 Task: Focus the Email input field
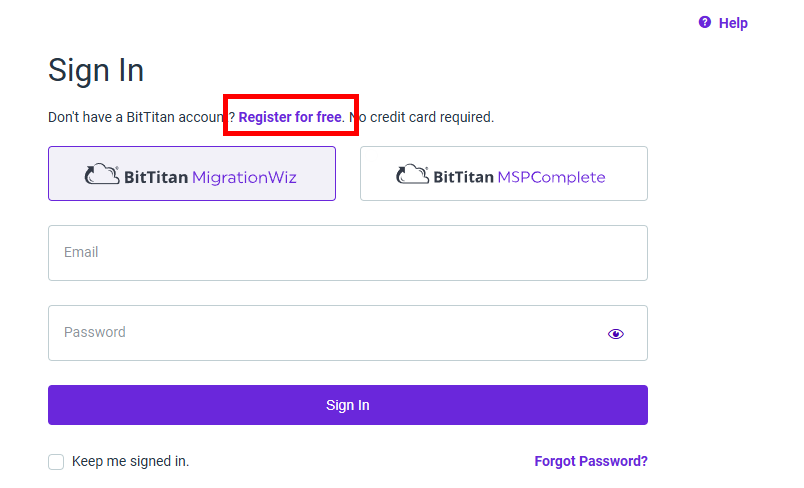tap(348, 253)
